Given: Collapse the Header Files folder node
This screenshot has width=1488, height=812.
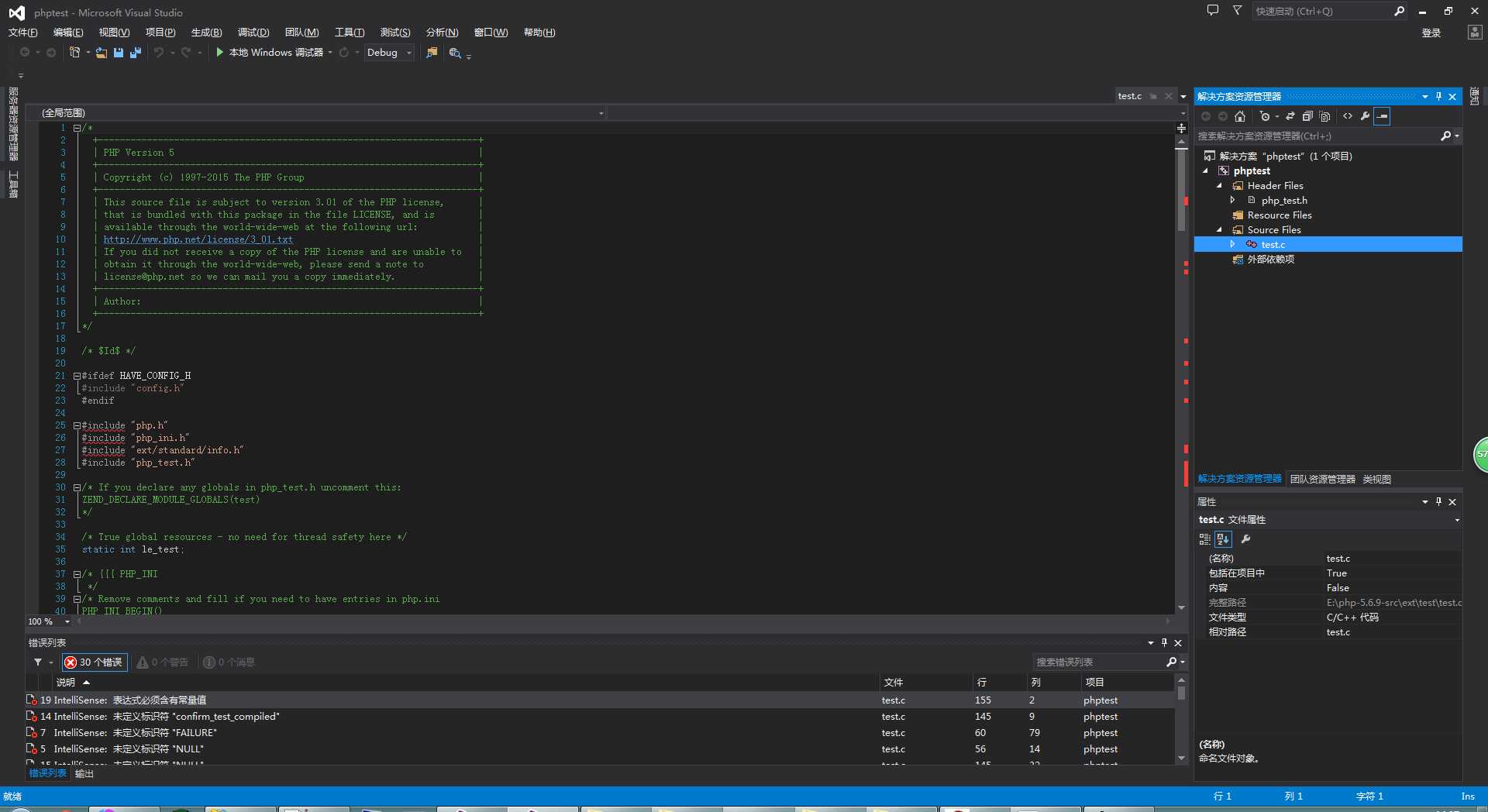Looking at the screenshot, I should coord(1219,186).
